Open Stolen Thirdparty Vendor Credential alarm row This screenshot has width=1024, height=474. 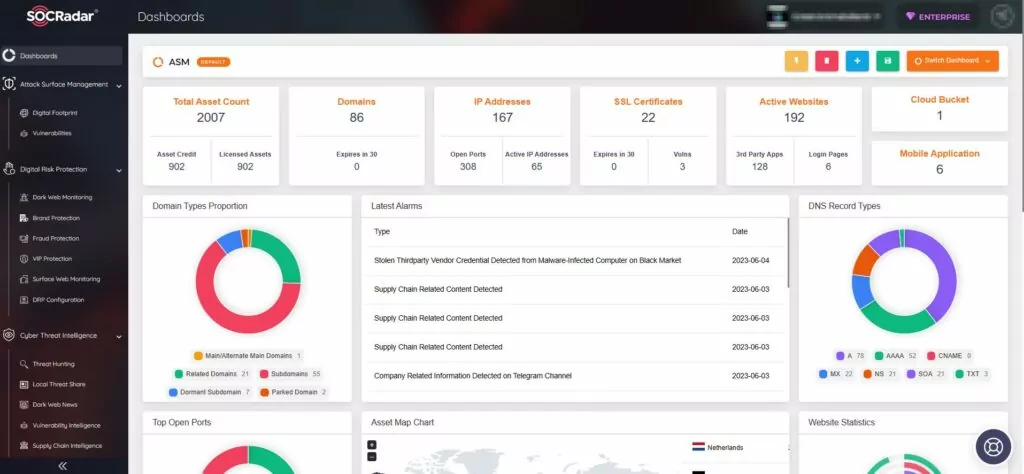pyautogui.click(x=575, y=261)
